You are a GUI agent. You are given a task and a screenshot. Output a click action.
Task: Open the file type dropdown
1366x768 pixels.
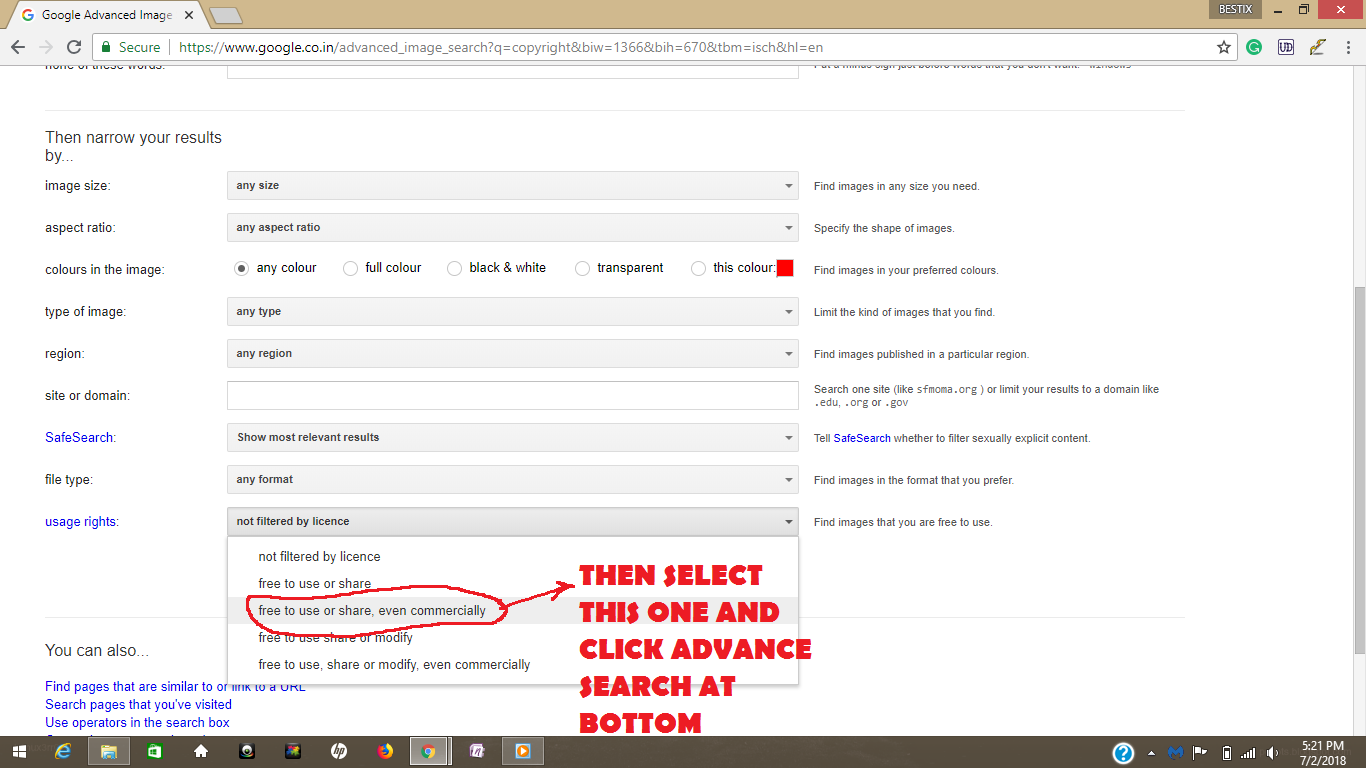(513, 480)
